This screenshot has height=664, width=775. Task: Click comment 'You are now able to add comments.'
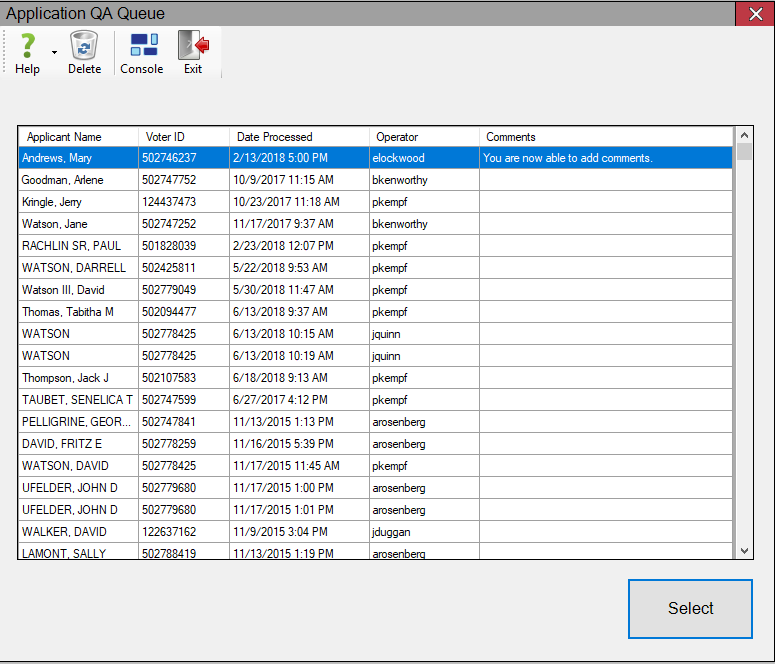(568, 158)
